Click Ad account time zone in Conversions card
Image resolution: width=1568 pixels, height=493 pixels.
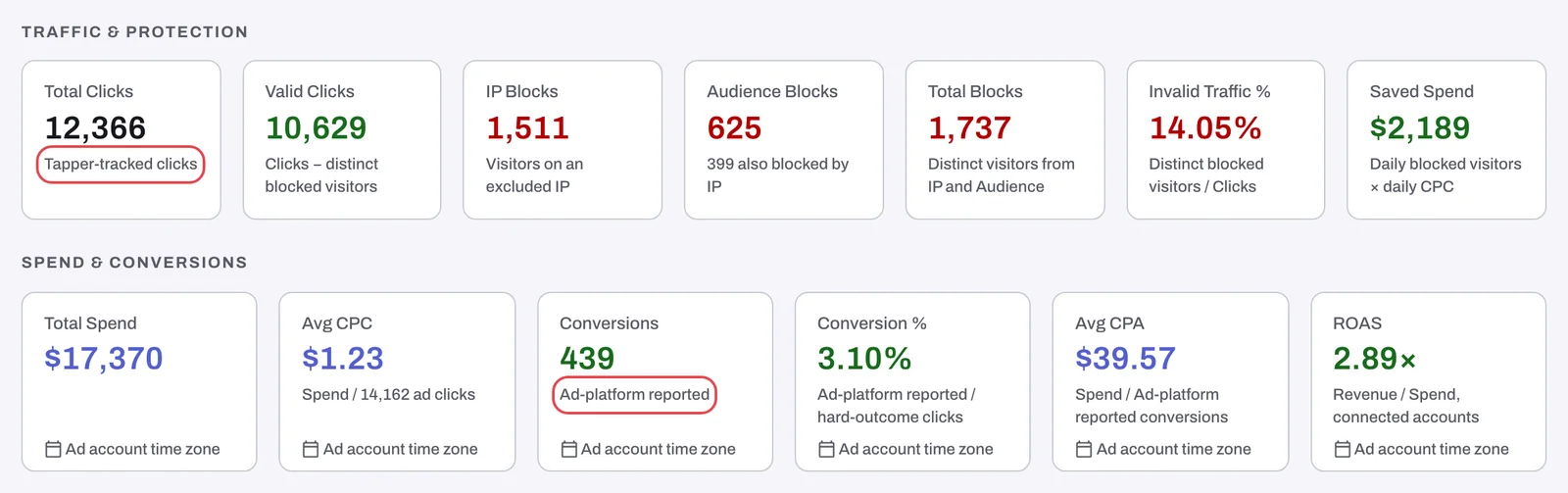click(659, 449)
